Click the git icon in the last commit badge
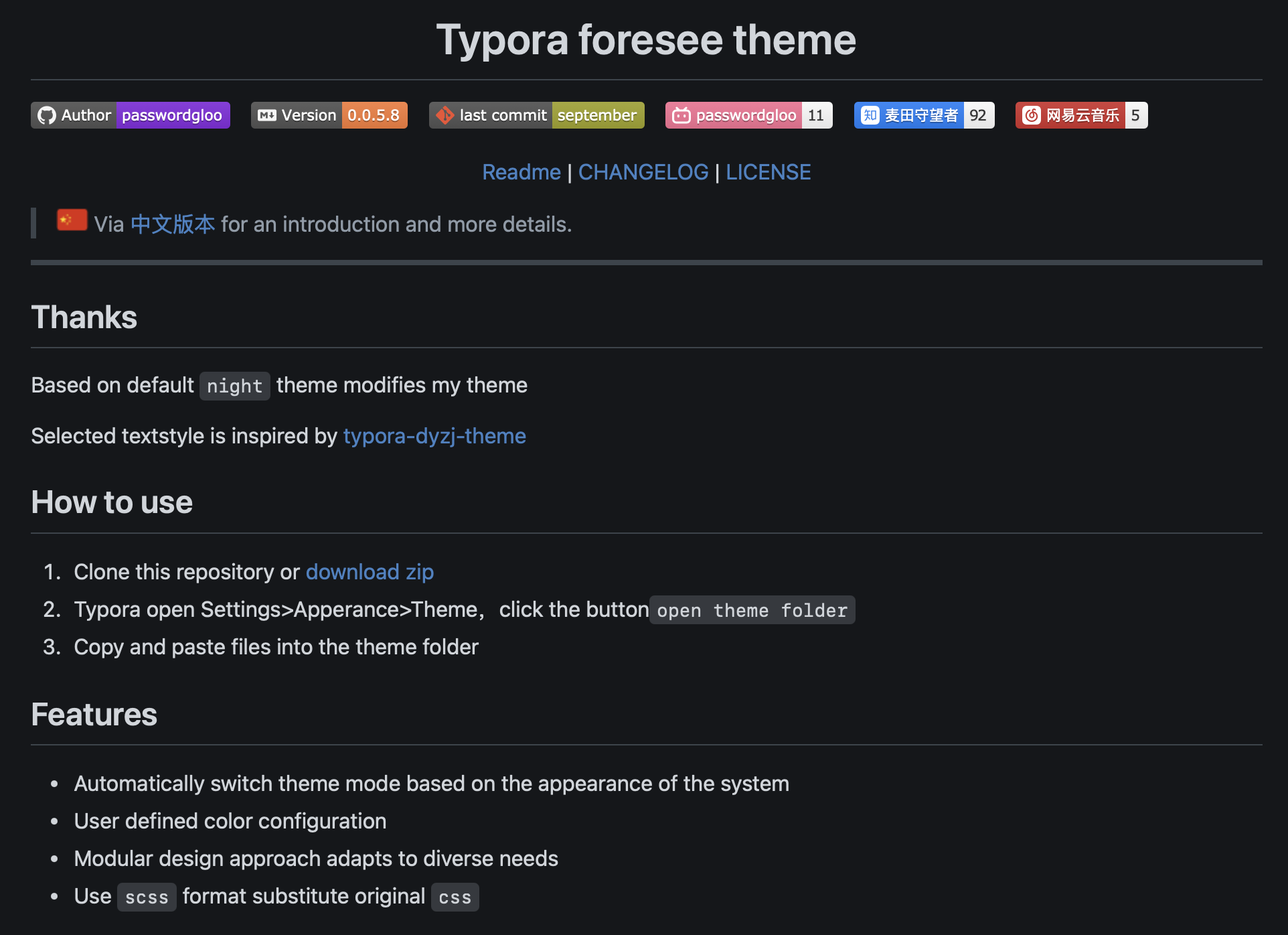Image resolution: width=1288 pixels, height=935 pixels. (445, 115)
